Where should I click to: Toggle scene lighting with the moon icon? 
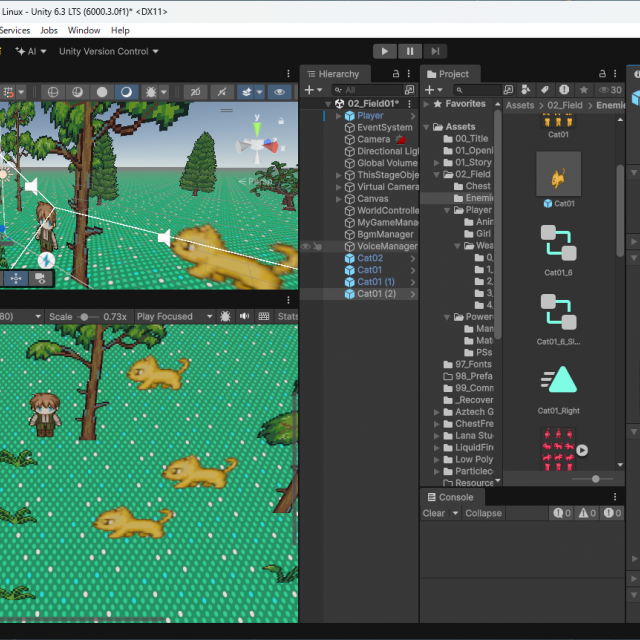[x=126, y=92]
